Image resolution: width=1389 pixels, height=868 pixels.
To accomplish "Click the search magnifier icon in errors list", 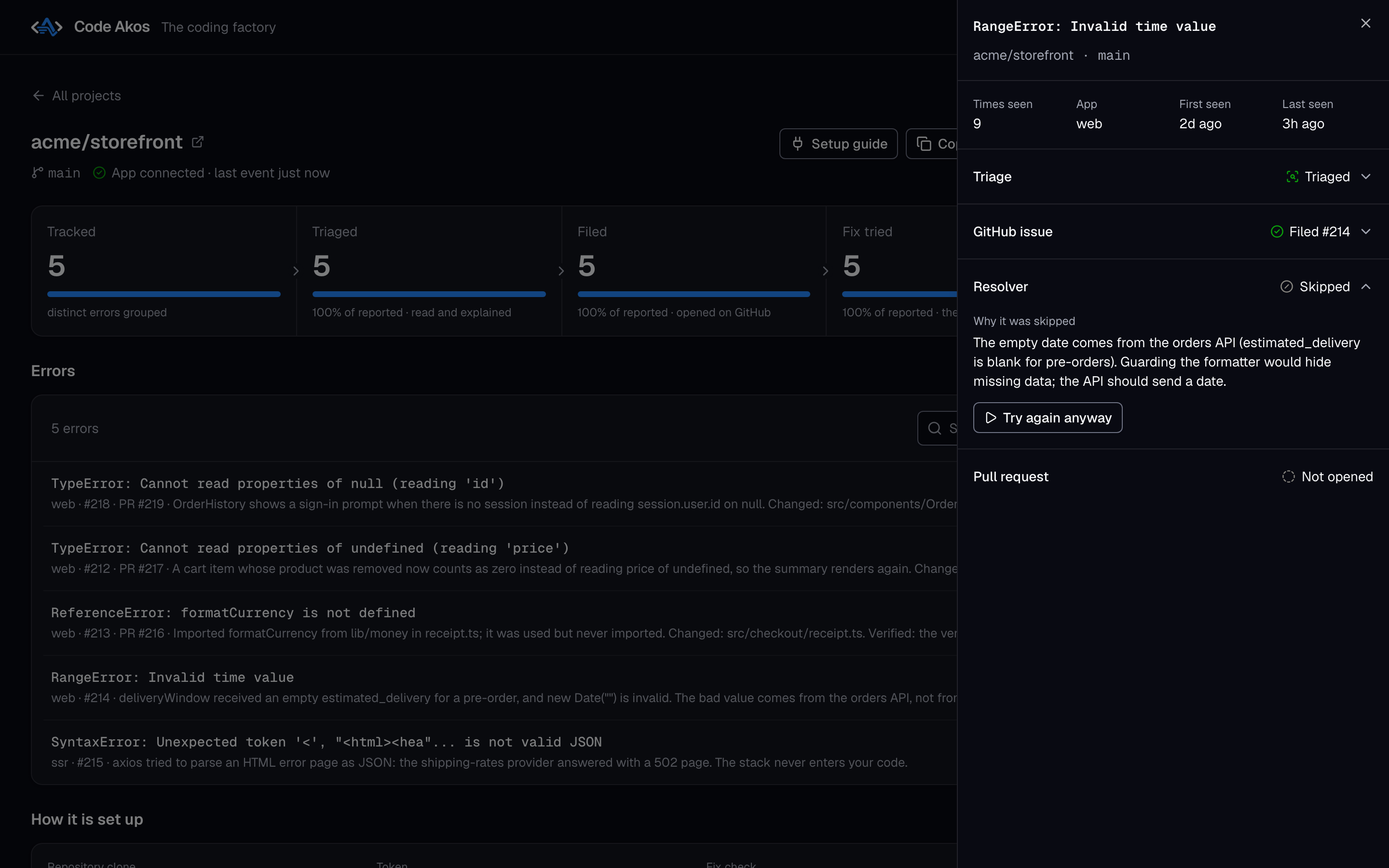I will [934, 428].
